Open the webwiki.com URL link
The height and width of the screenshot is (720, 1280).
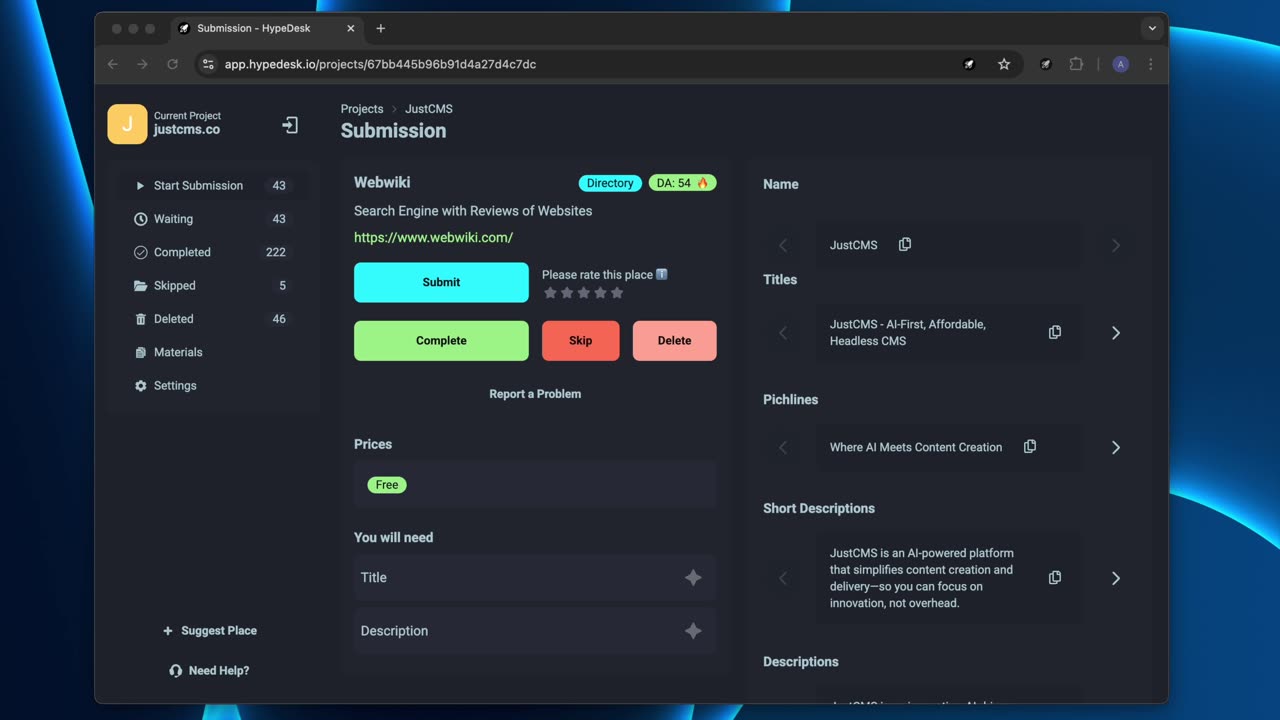click(433, 237)
